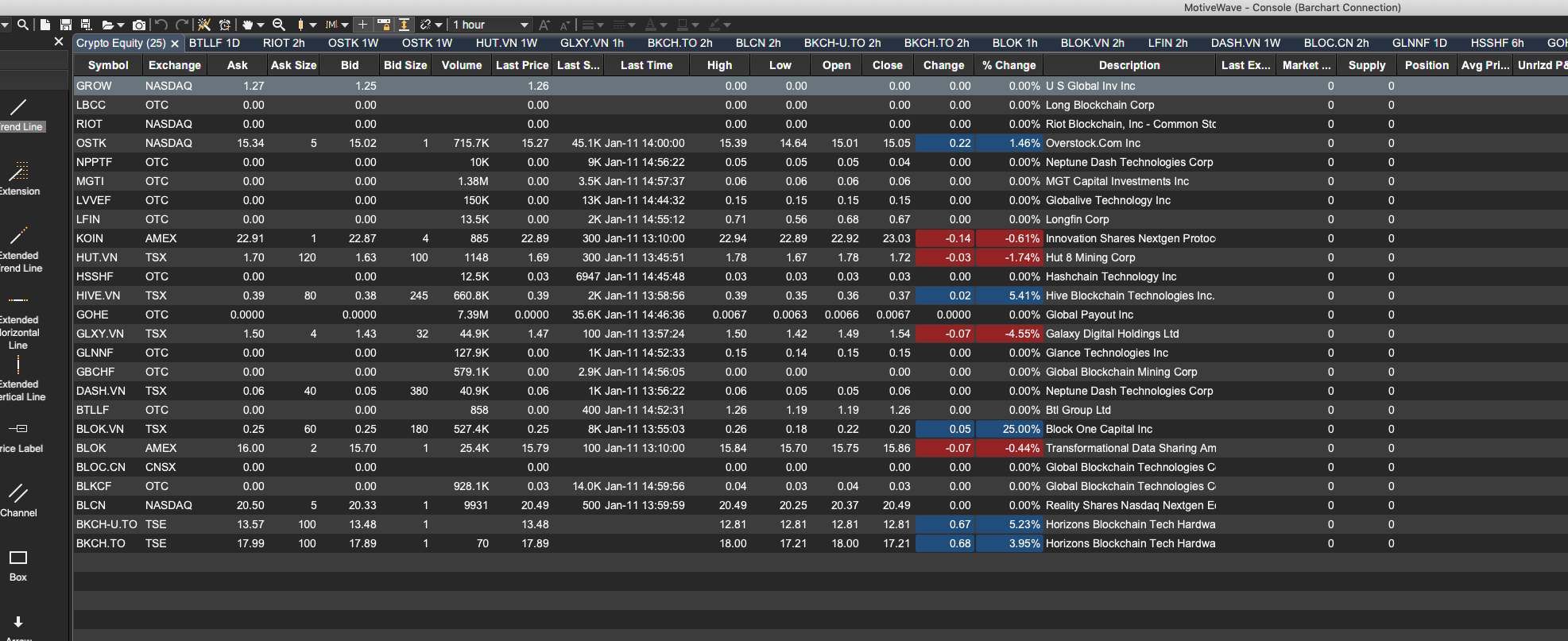Click the magnifying glass search icon
The height and width of the screenshot is (641, 1568).
(x=23, y=25)
